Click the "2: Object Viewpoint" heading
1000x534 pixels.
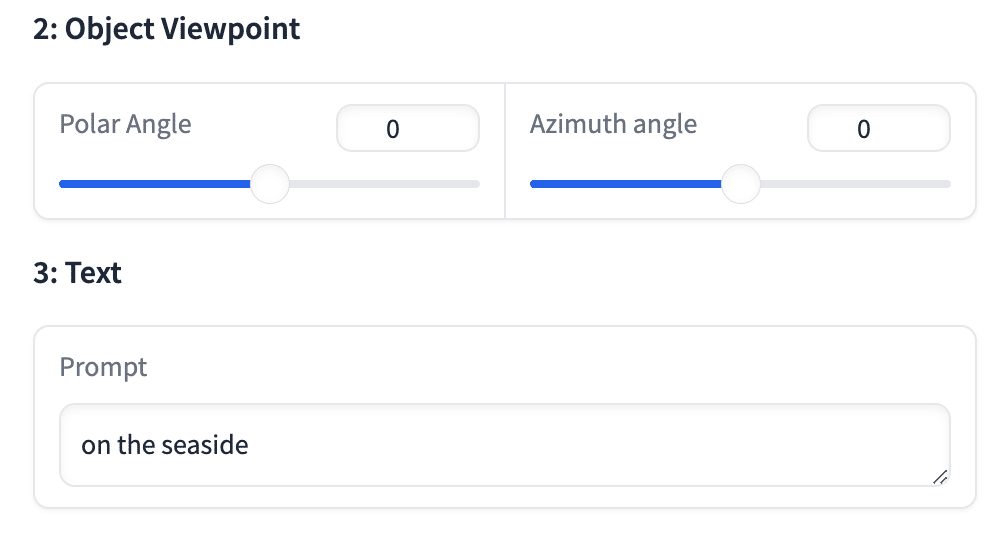click(x=166, y=28)
